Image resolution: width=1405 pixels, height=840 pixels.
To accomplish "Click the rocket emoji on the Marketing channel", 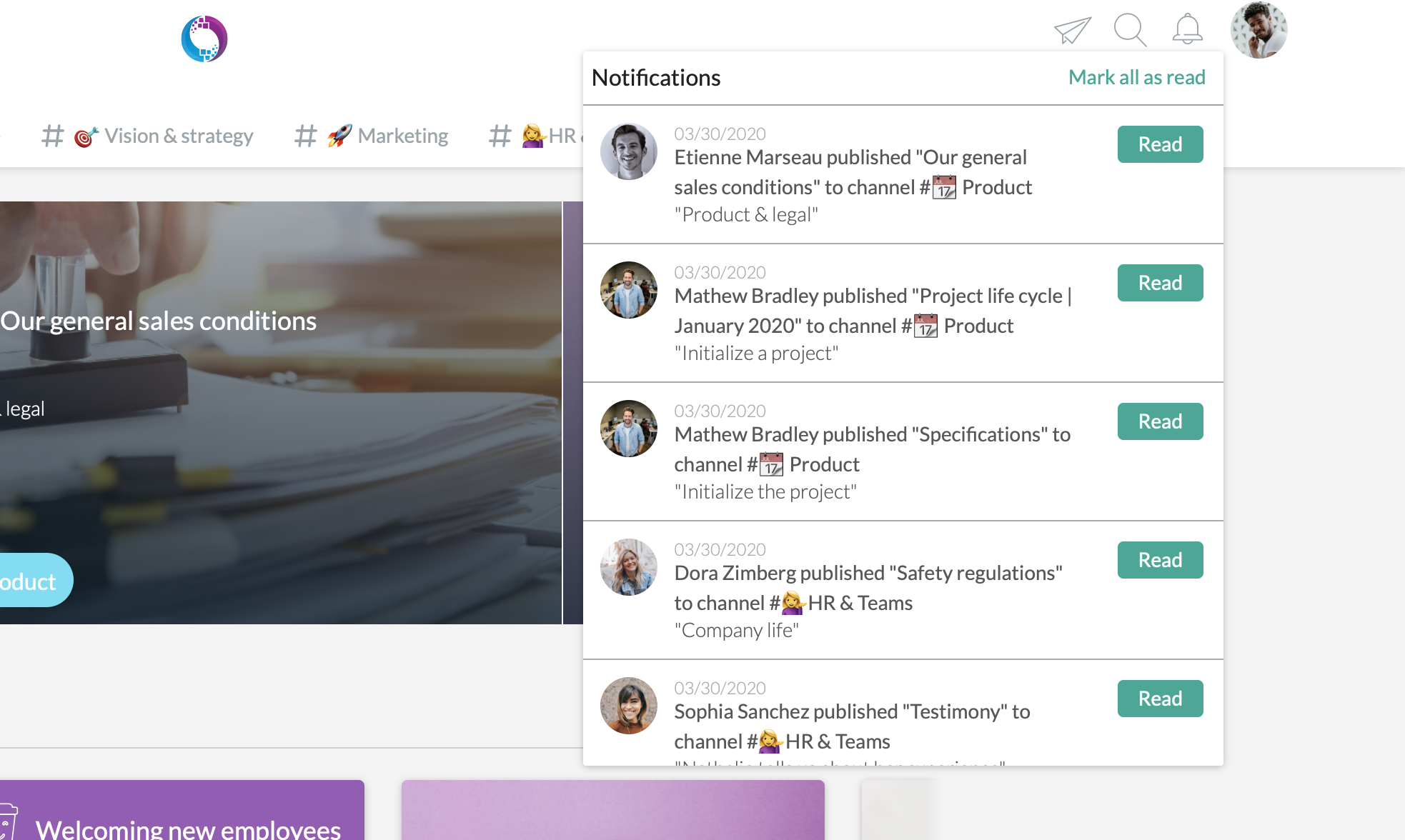I will coord(338,135).
